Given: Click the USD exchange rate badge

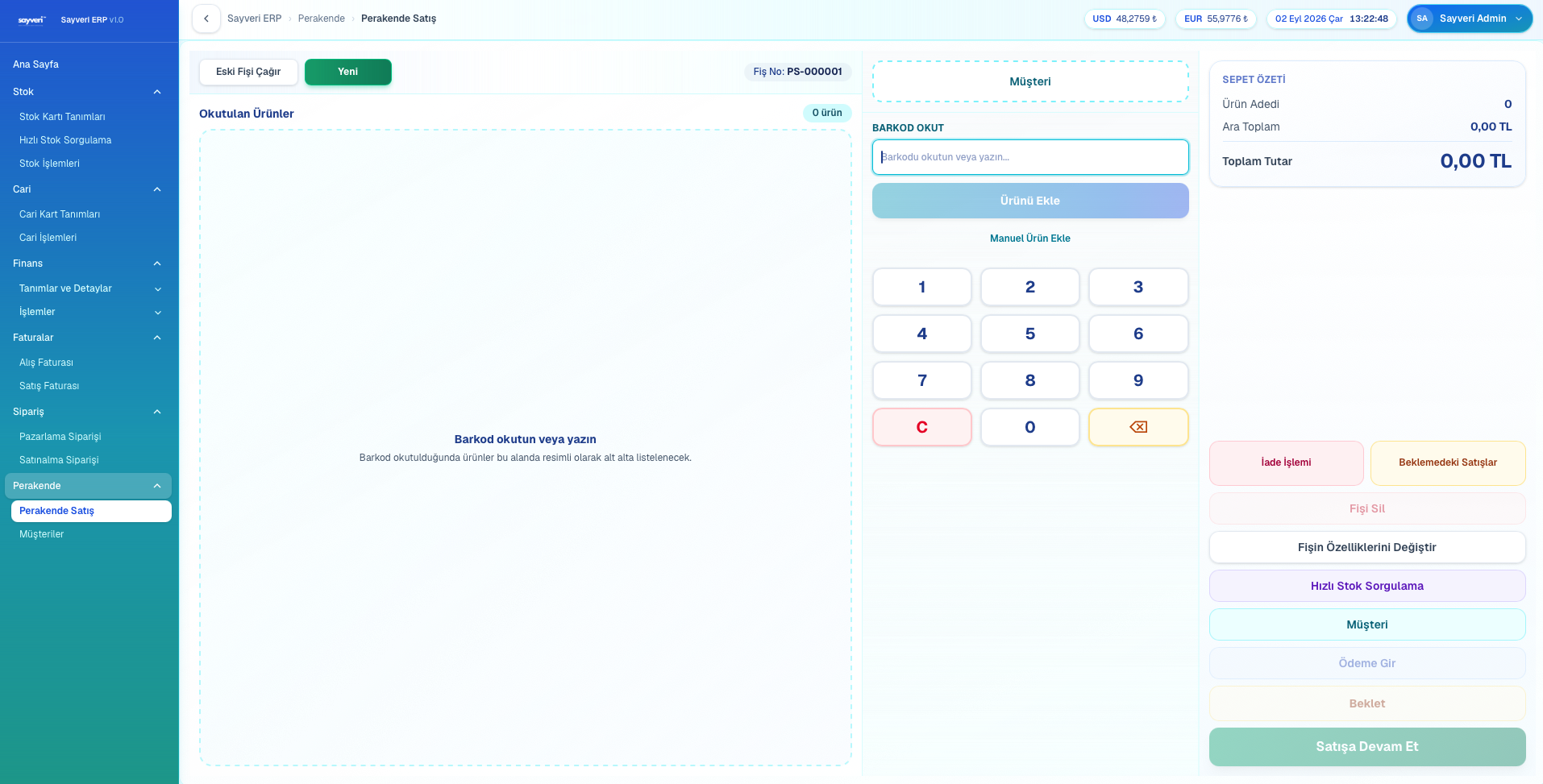Looking at the screenshot, I should pos(1125,19).
